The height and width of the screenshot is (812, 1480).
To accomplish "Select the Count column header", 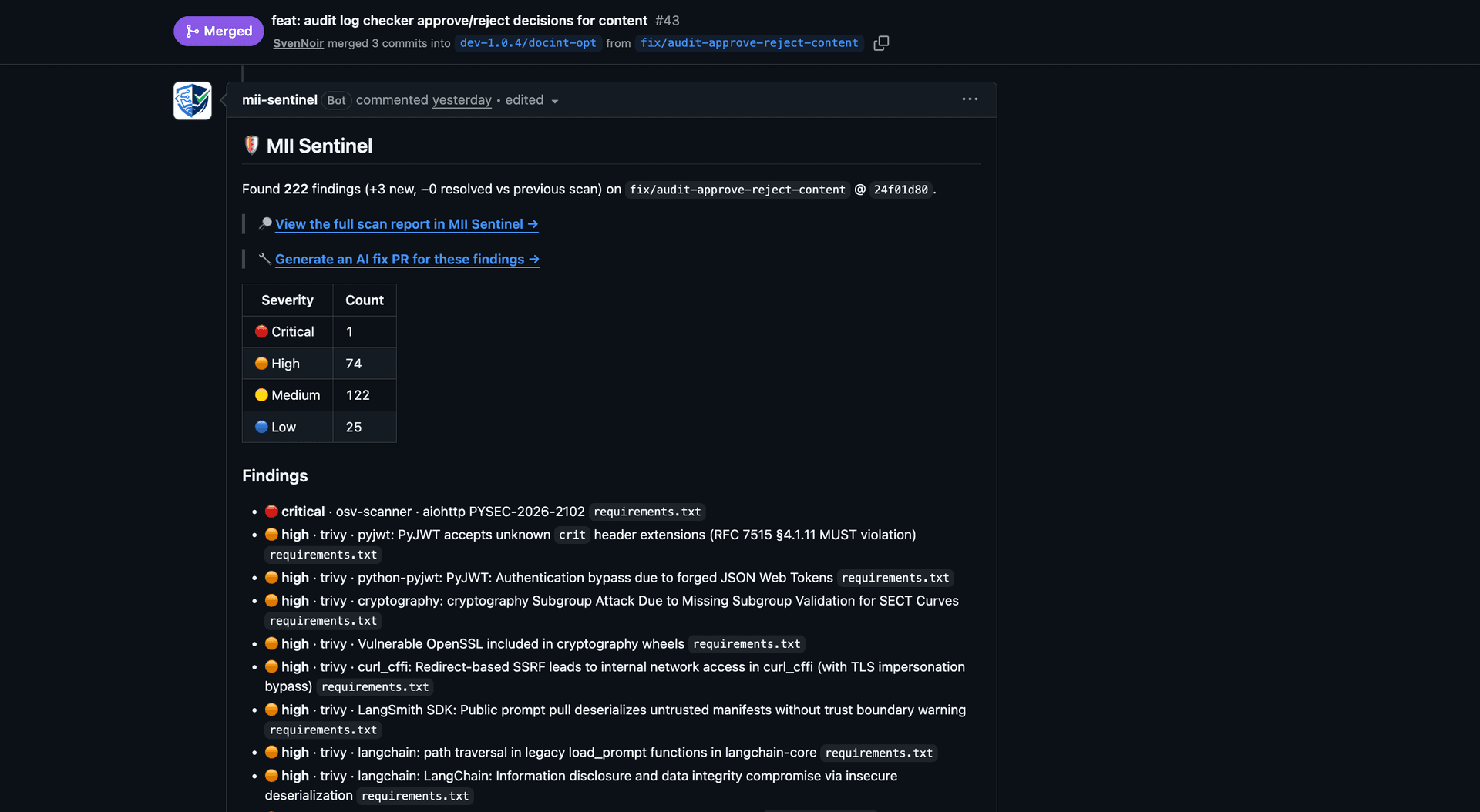I will coord(365,300).
